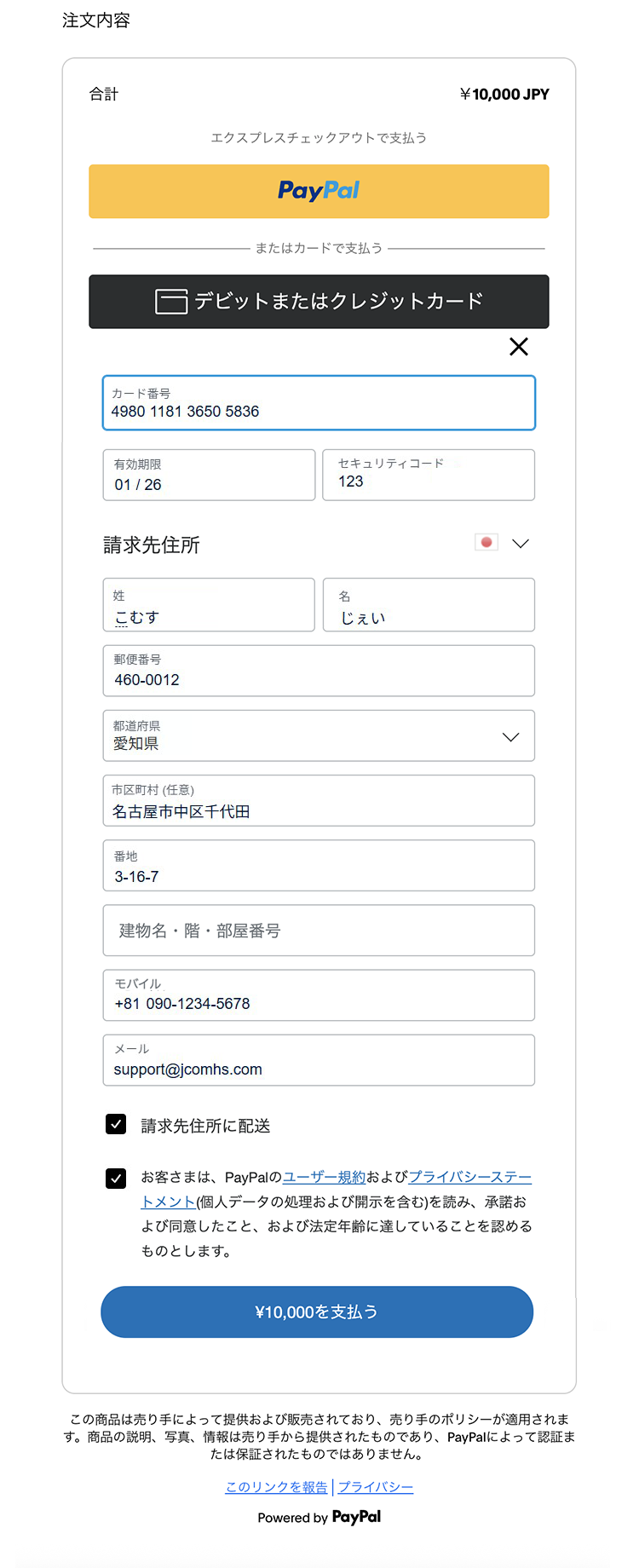
Task: Click the card icon on debit/credit button
Action: (171, 302)
